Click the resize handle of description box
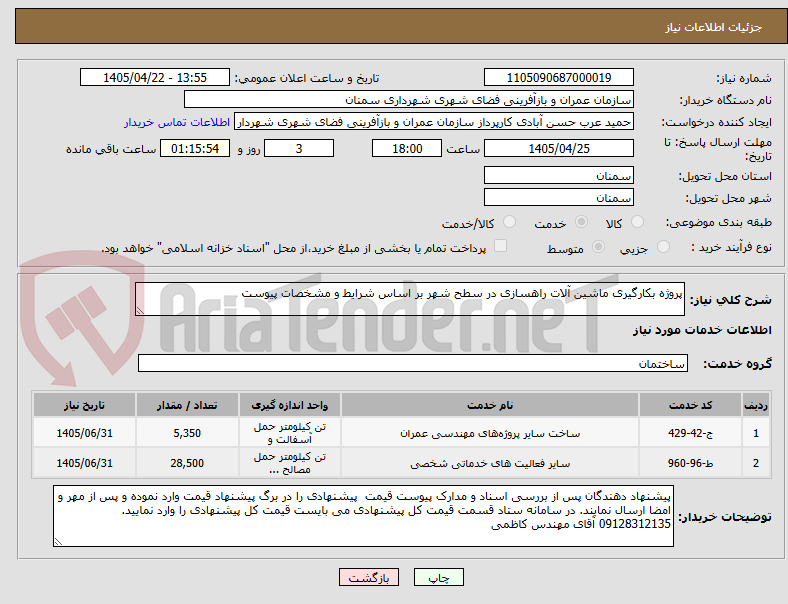This screenshot has height=604, width=788. coord(140,311)
